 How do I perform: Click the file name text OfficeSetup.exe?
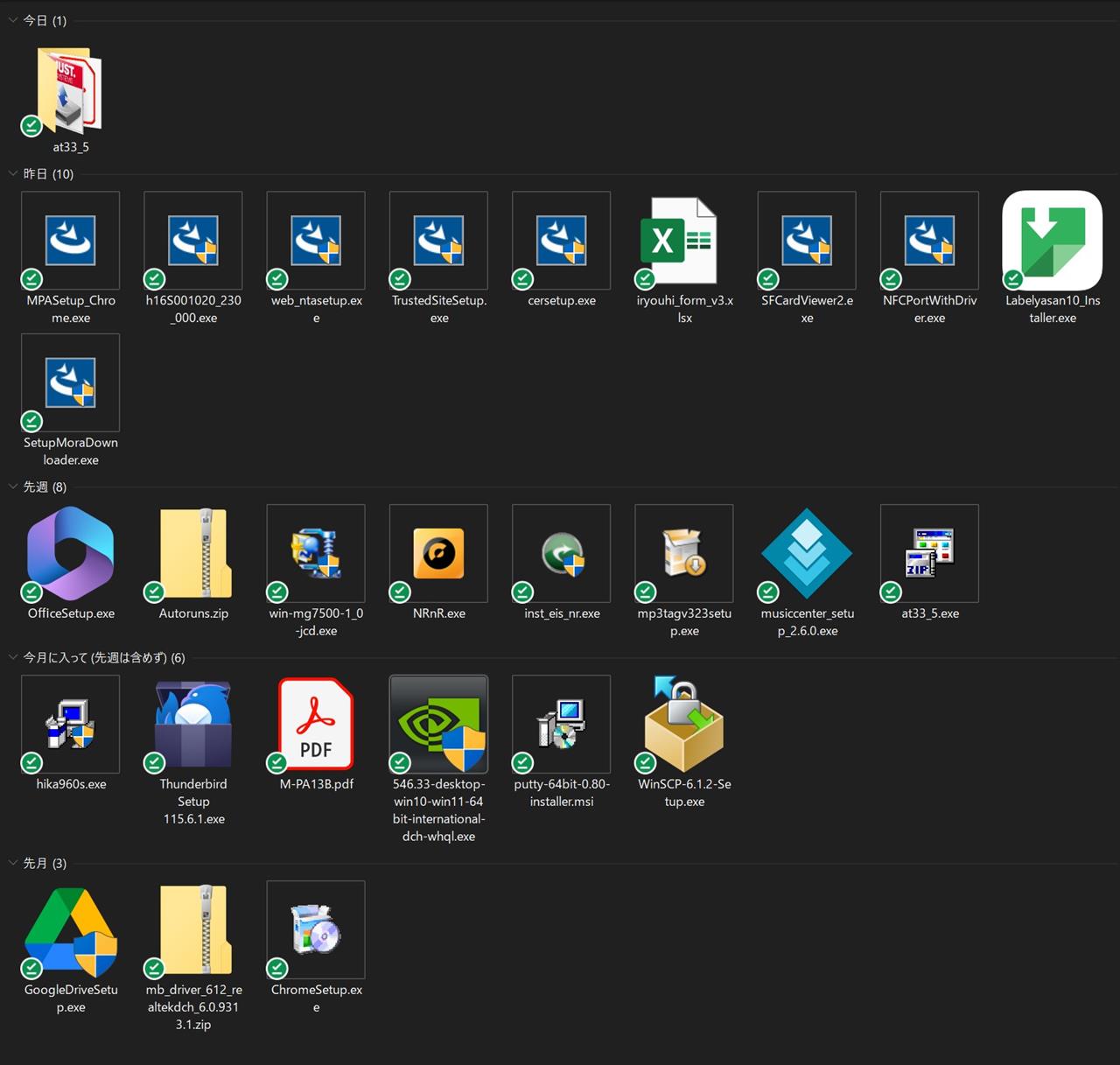(71, 613)
